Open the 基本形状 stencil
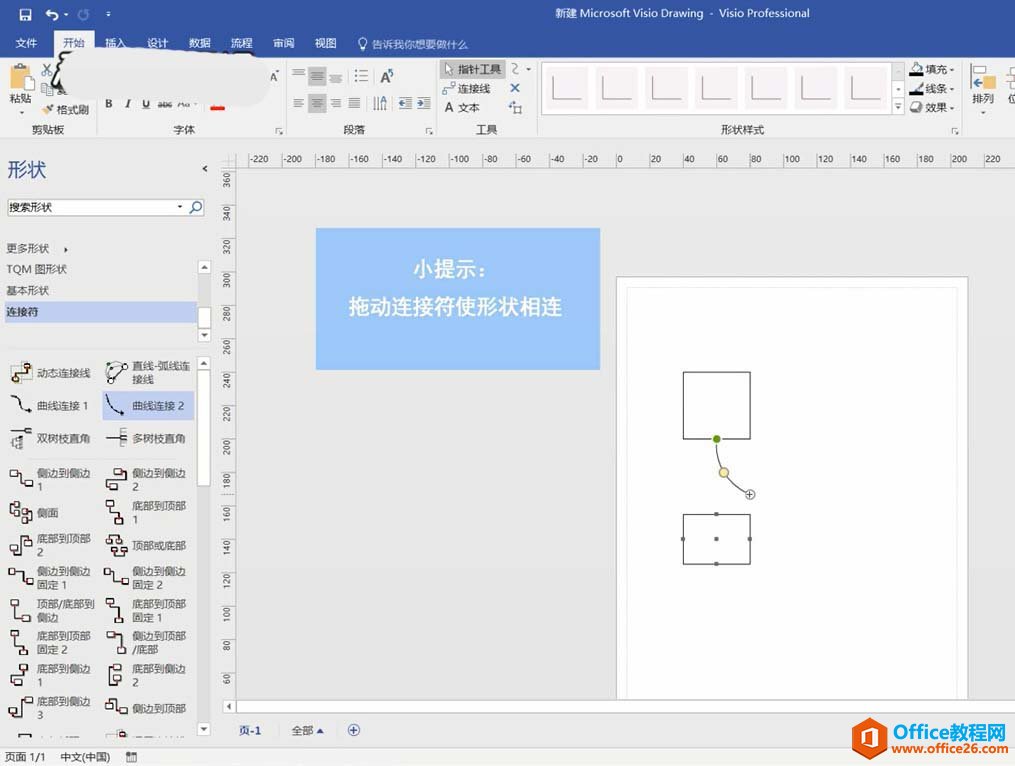The width and height of the screenshot is (1015, 766). click(28, 291)
